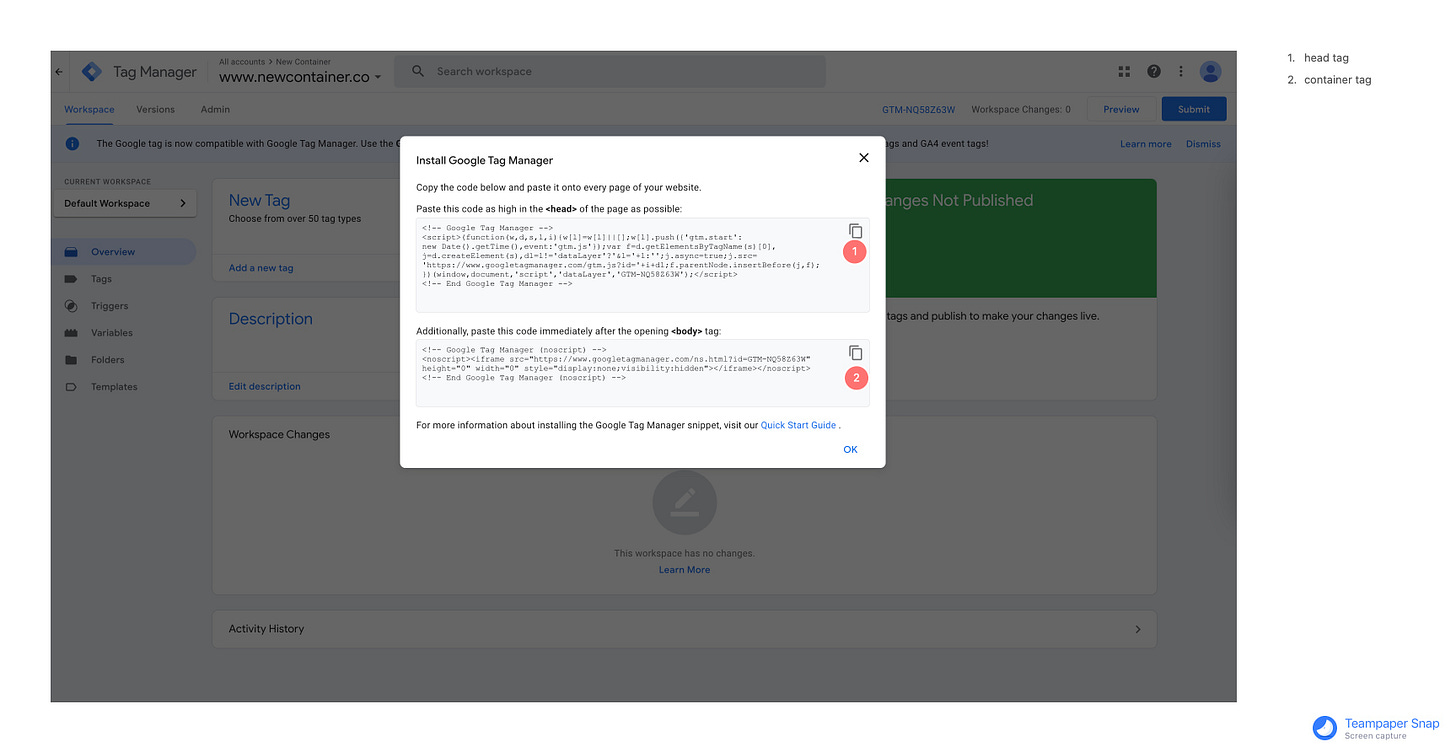Screen dimensions: 1456x753
Task: Dismiss the Google tag banner
Action: (1203, 144)
